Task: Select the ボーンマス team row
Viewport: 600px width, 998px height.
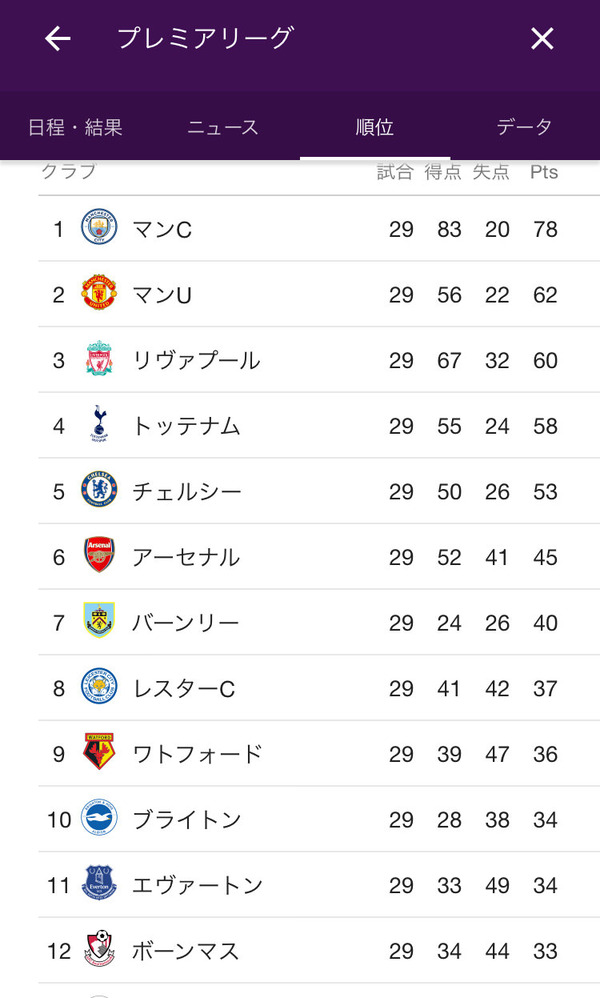Action: [x=300, y=950]
